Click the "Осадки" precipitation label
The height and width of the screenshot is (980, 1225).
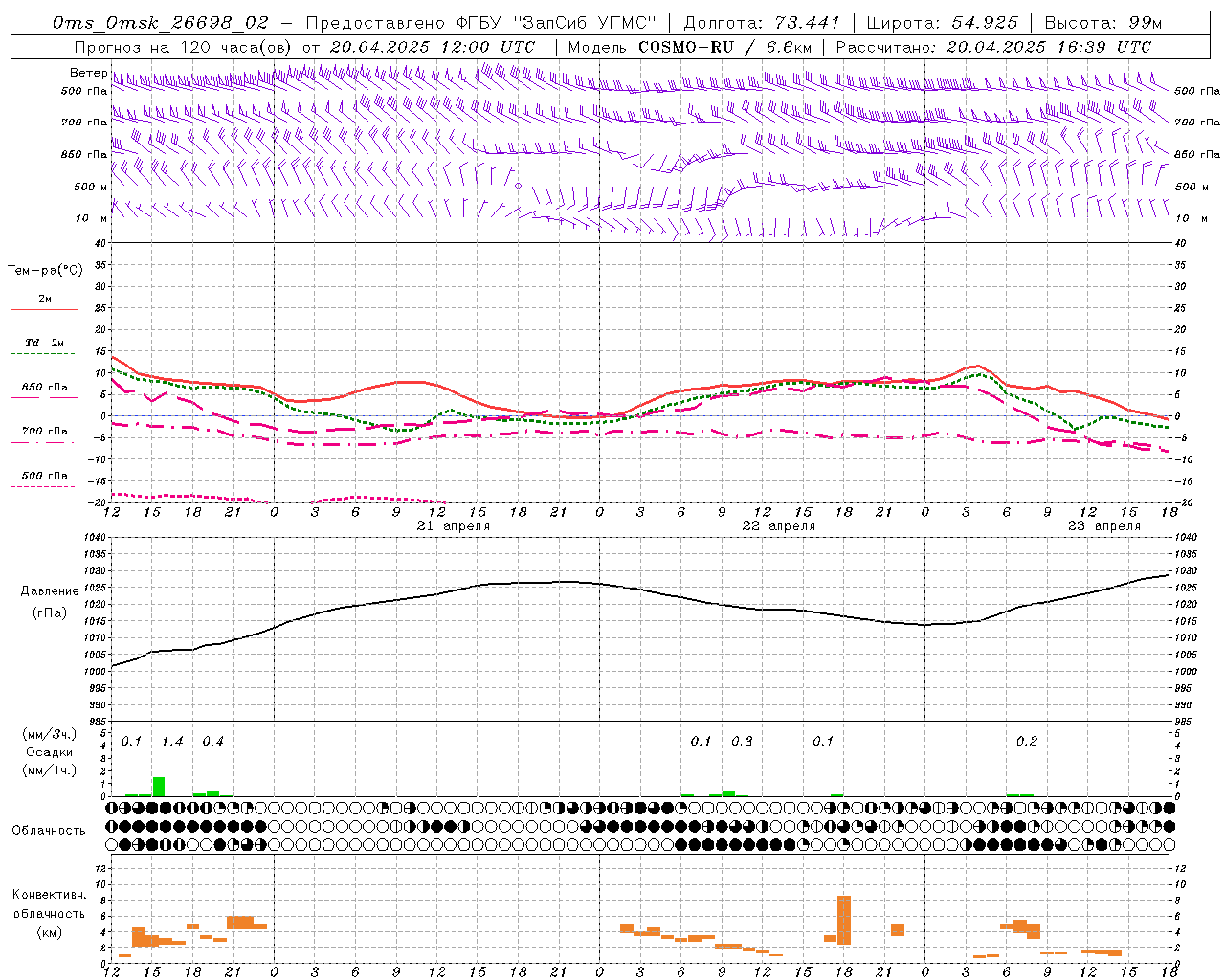point(50,752)
